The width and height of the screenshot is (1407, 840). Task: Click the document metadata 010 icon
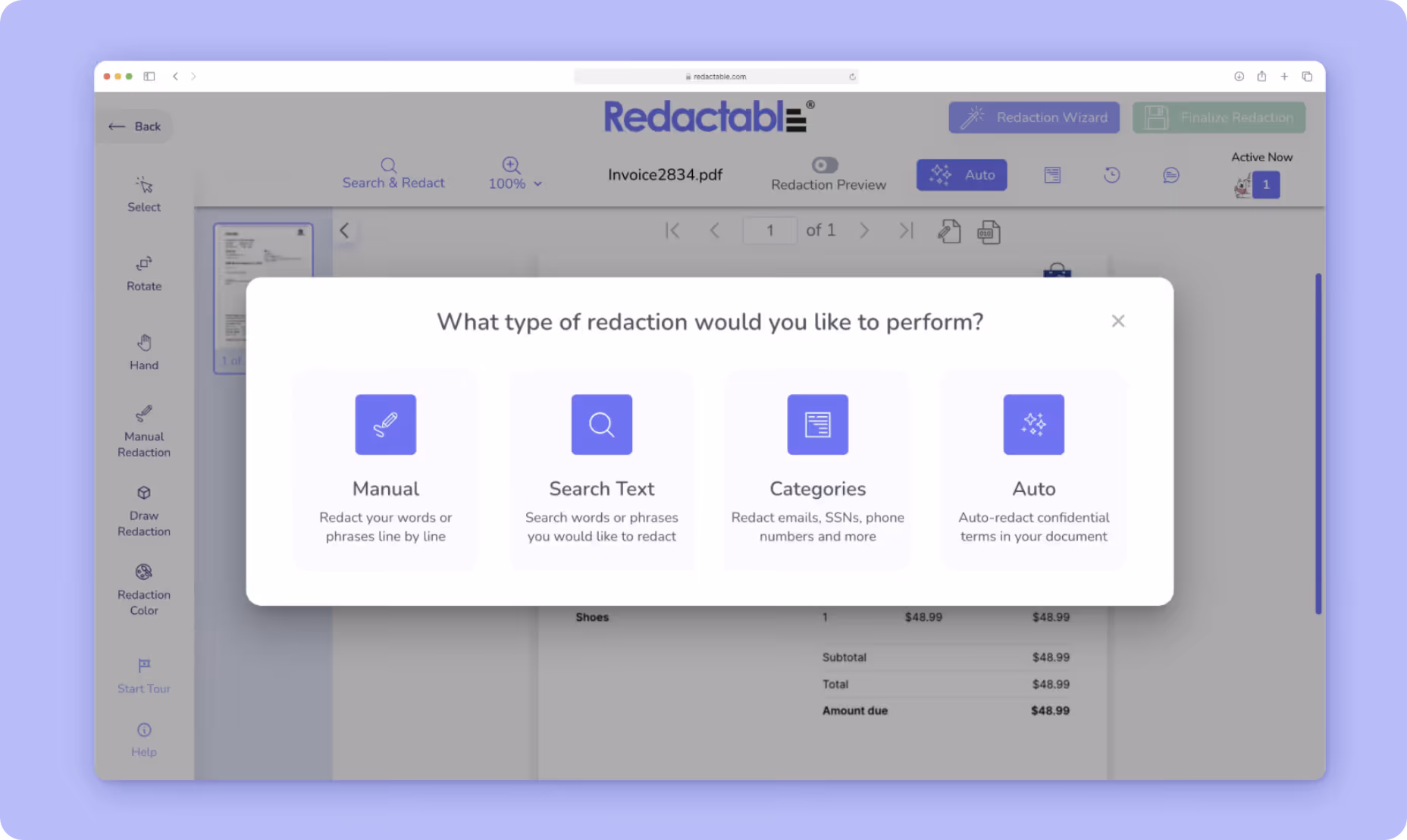[x=988, y=231]
